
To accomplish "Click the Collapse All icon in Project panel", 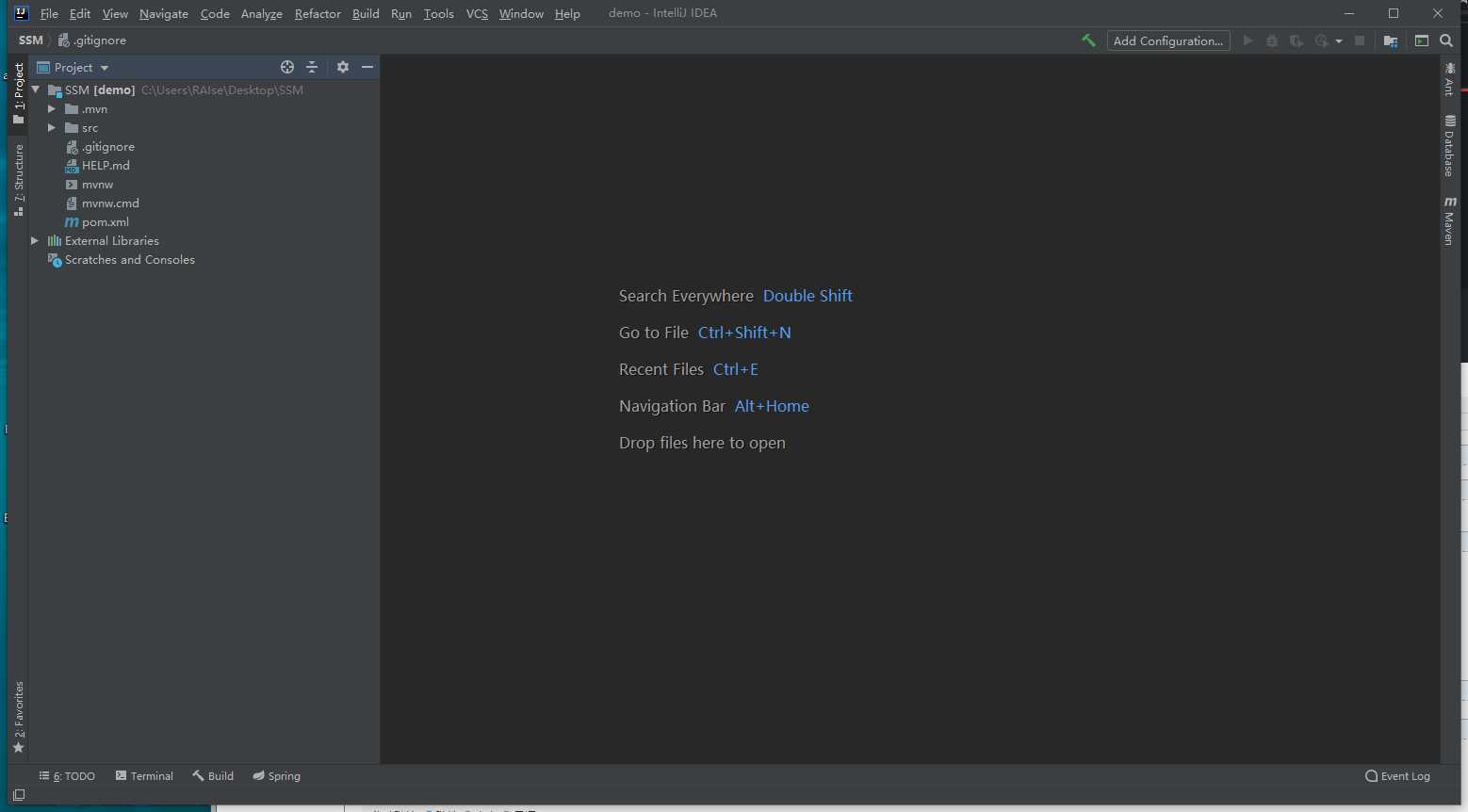I will tap(312, 67).
